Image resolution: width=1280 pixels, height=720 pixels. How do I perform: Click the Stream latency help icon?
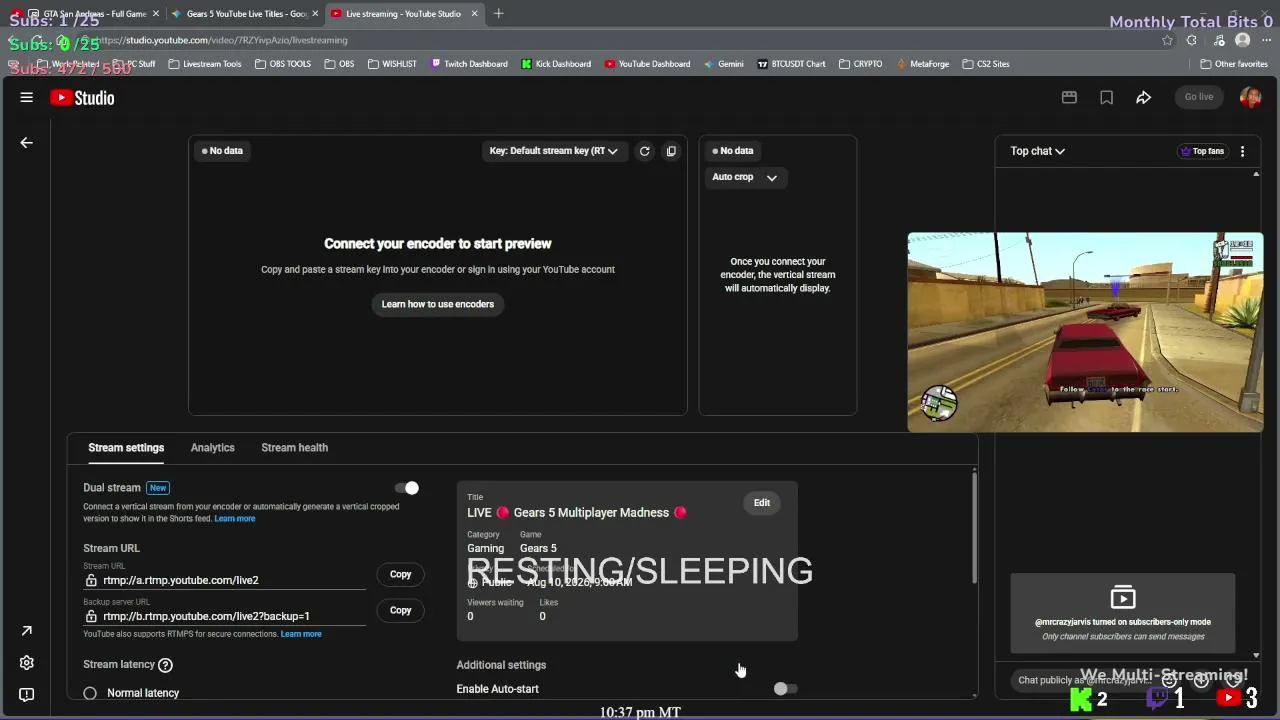click(x=166, y=665)
